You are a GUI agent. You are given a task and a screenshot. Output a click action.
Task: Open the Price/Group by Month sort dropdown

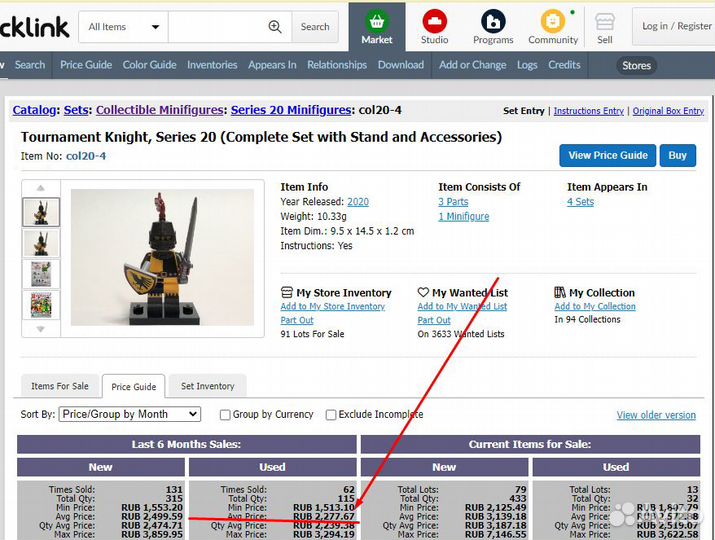coord(130,414)
